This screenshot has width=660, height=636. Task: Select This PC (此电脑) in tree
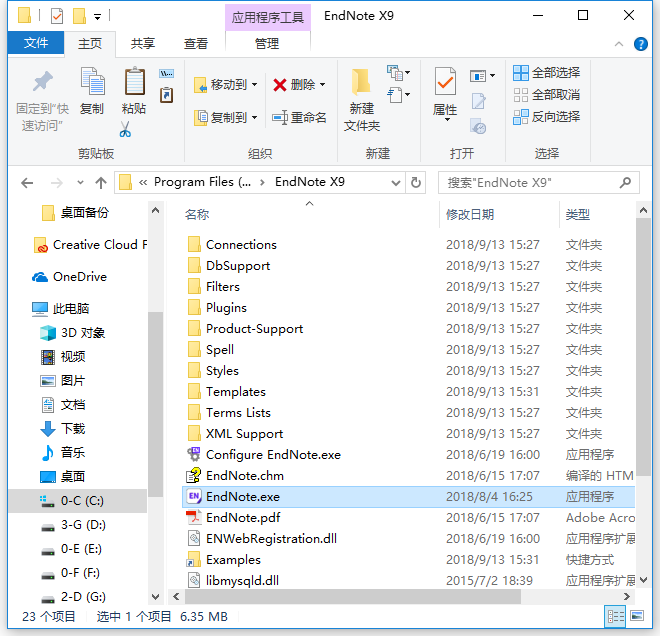61,309
